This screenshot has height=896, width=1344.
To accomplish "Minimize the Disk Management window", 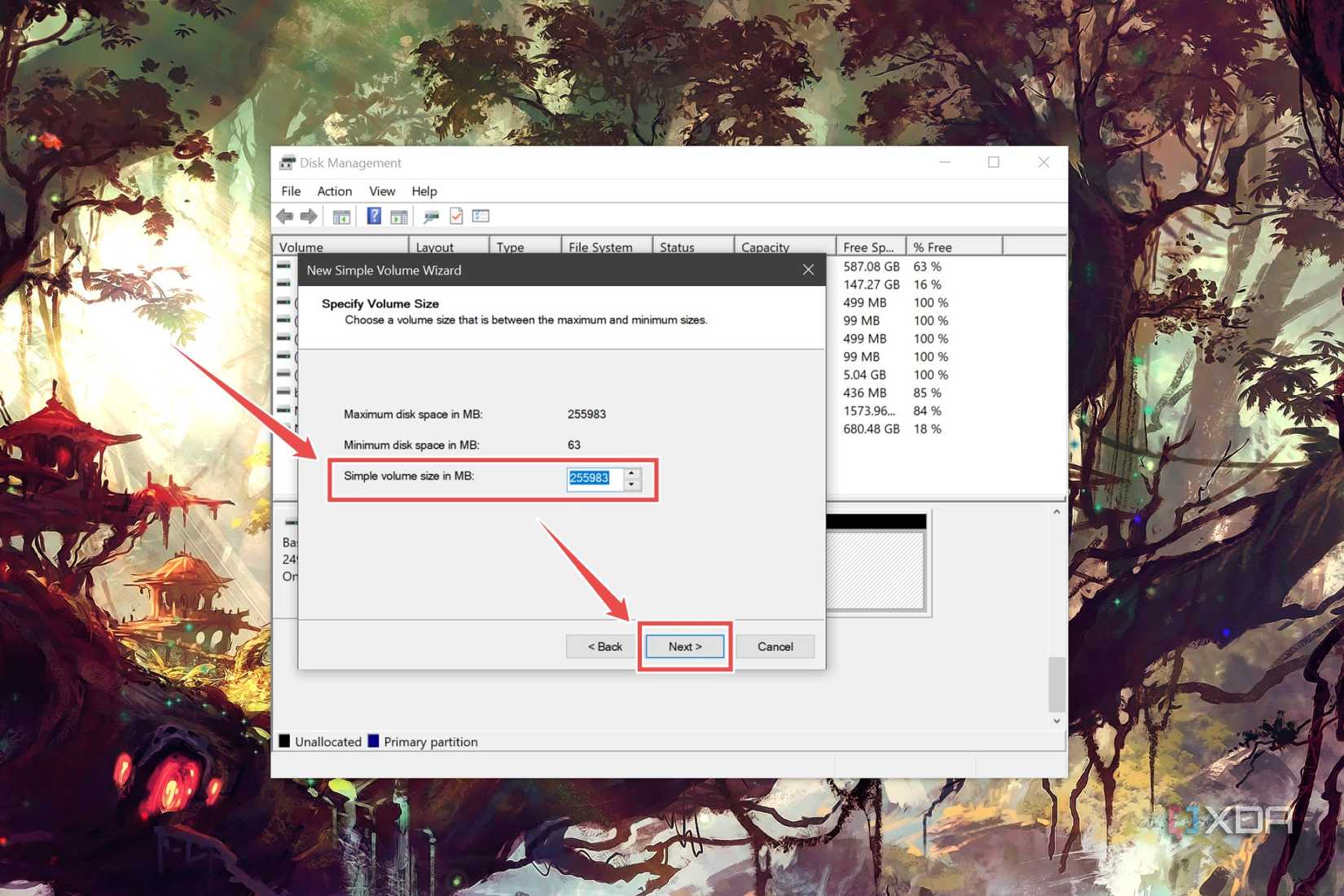I will 945,162.
